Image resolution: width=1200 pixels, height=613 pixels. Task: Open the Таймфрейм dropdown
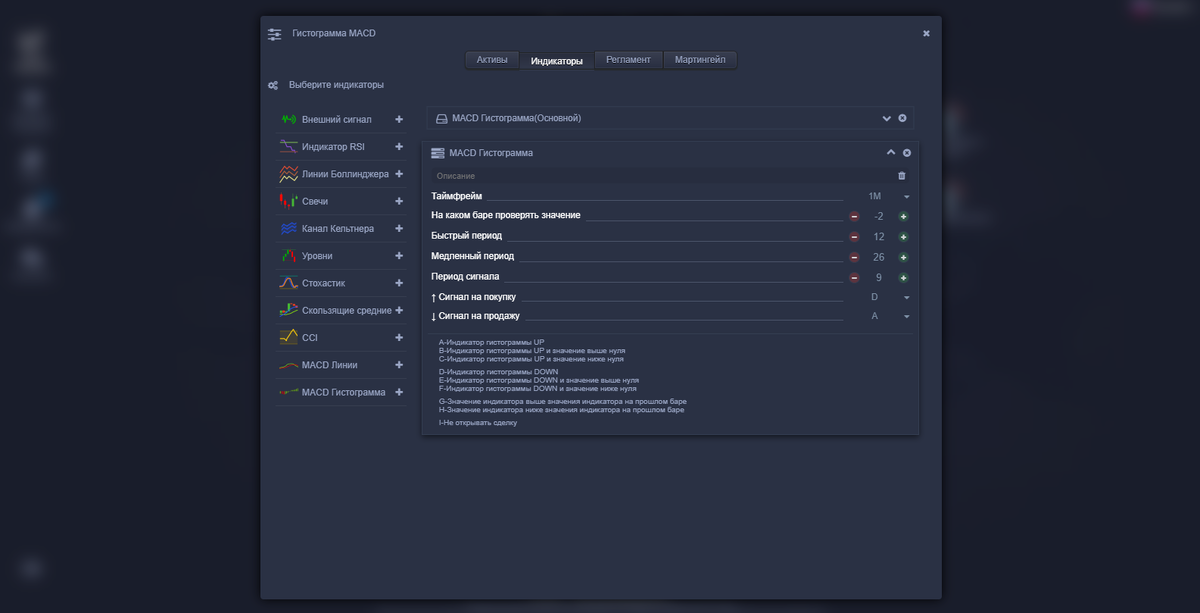tap(907, 197)
